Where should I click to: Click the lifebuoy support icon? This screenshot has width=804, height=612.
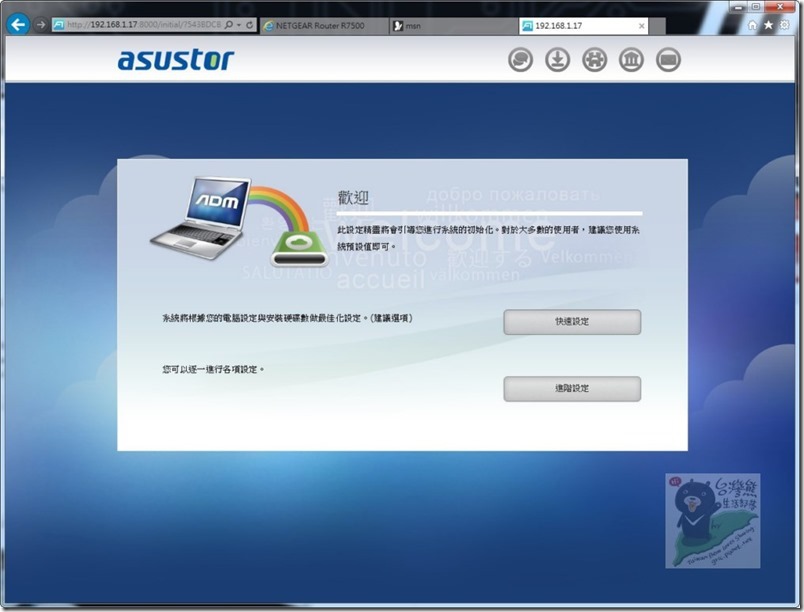[x=594, y=60]
